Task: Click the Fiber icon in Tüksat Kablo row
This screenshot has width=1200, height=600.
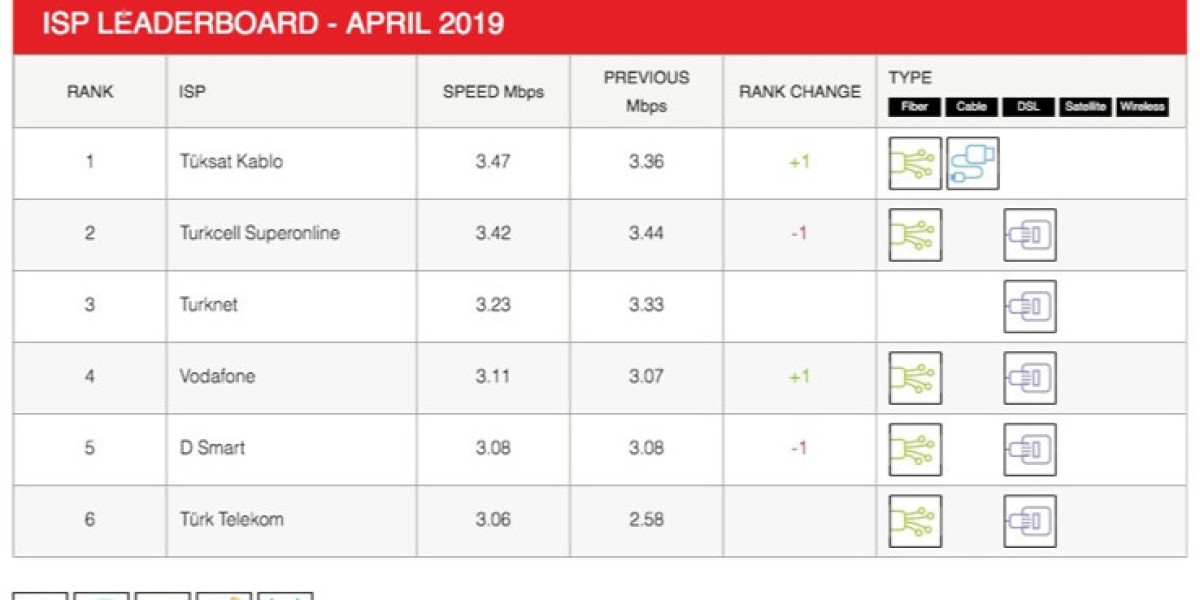Action: pos(915,163)
